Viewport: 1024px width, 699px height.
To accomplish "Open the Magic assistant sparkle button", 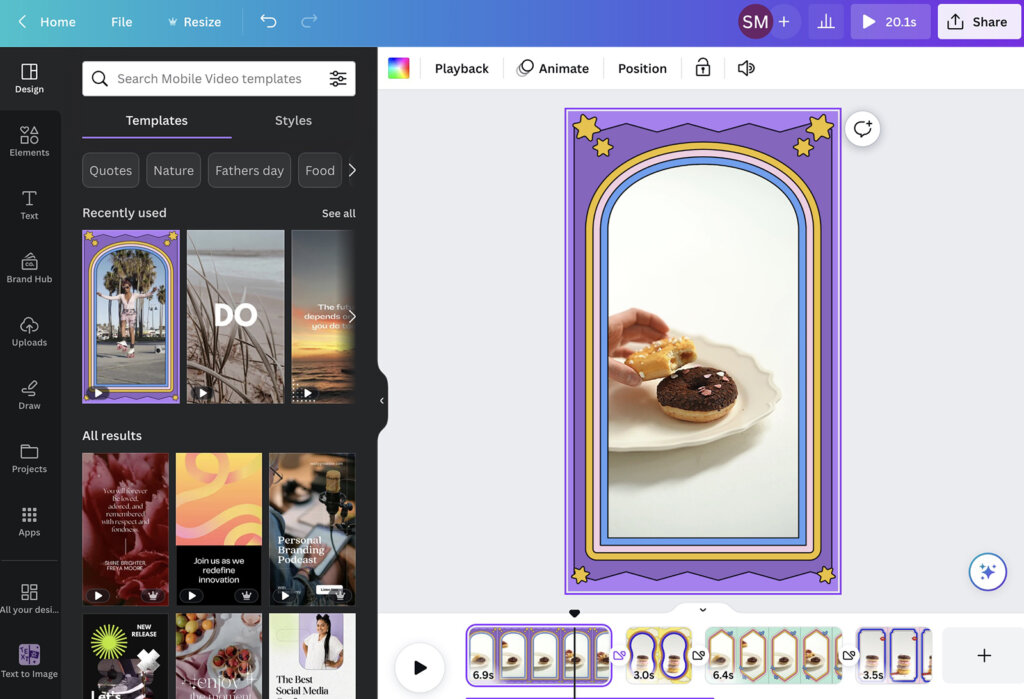I will point(987,571).
